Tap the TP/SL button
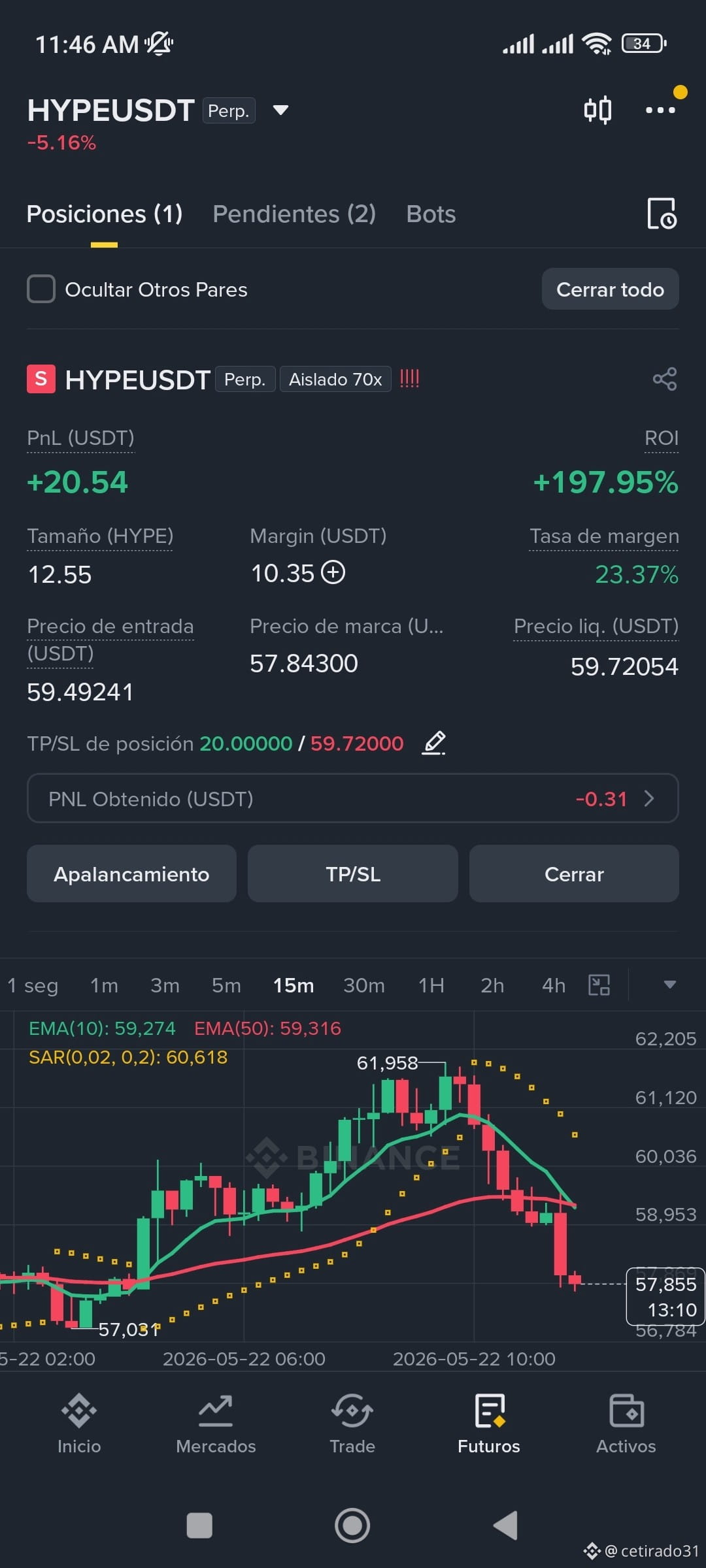This screenshot has height=1568, width=706. point(353,874)
